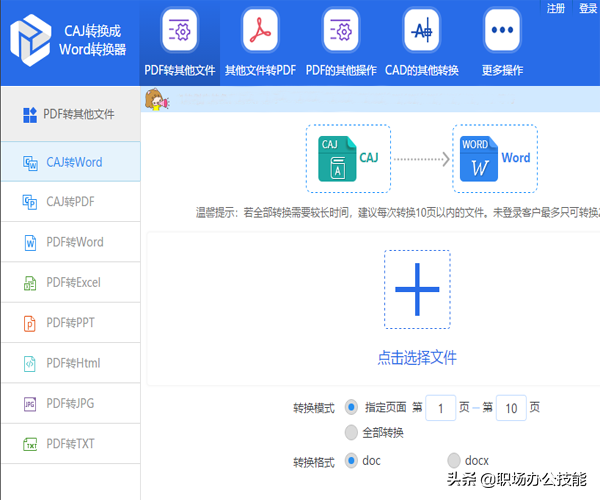This screenshot has height=500, width=600.
Task: Click the 其他文件转PDF top tab label
Action: tap(260, 70)
